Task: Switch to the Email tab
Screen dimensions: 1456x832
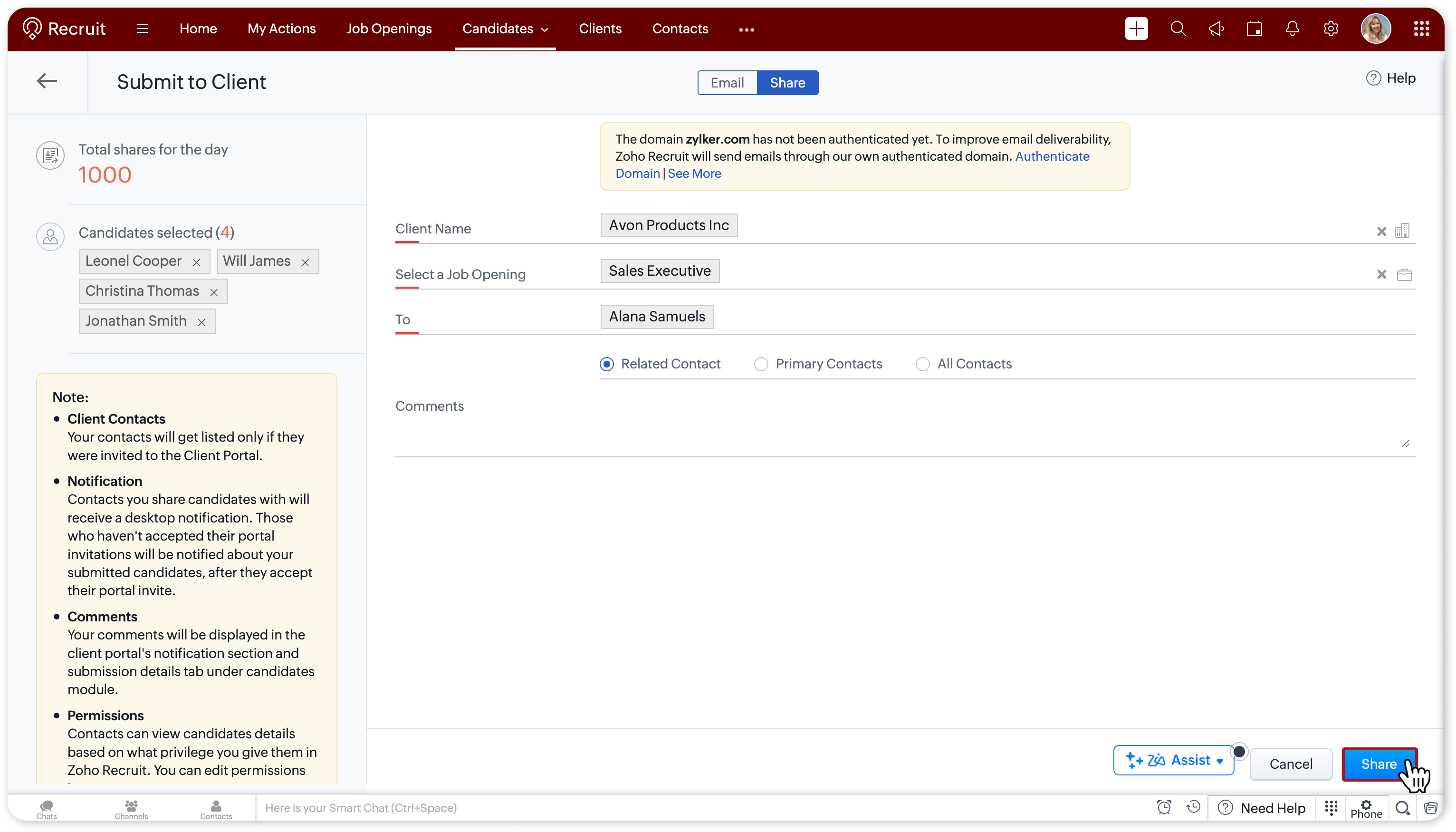Action: (x=727, y=83)
